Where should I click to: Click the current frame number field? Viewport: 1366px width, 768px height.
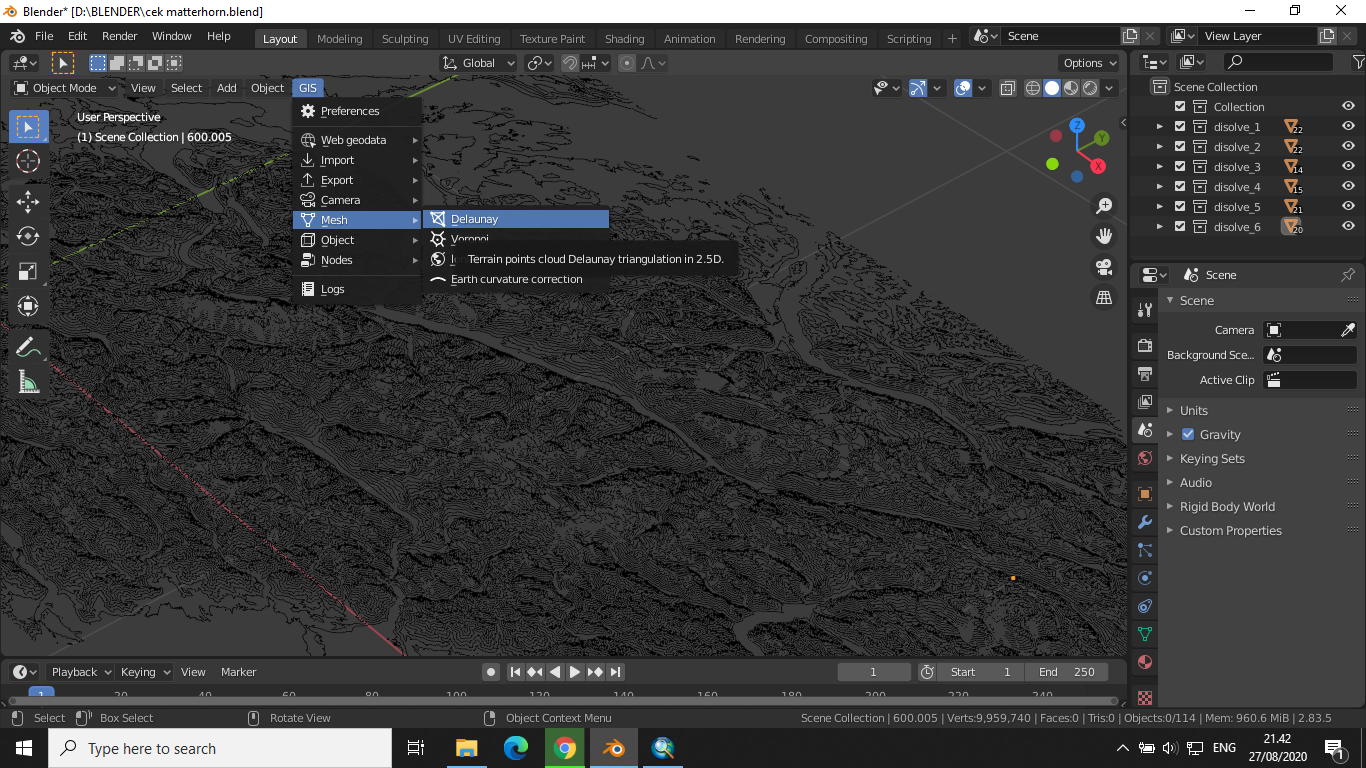click(874, 672)
